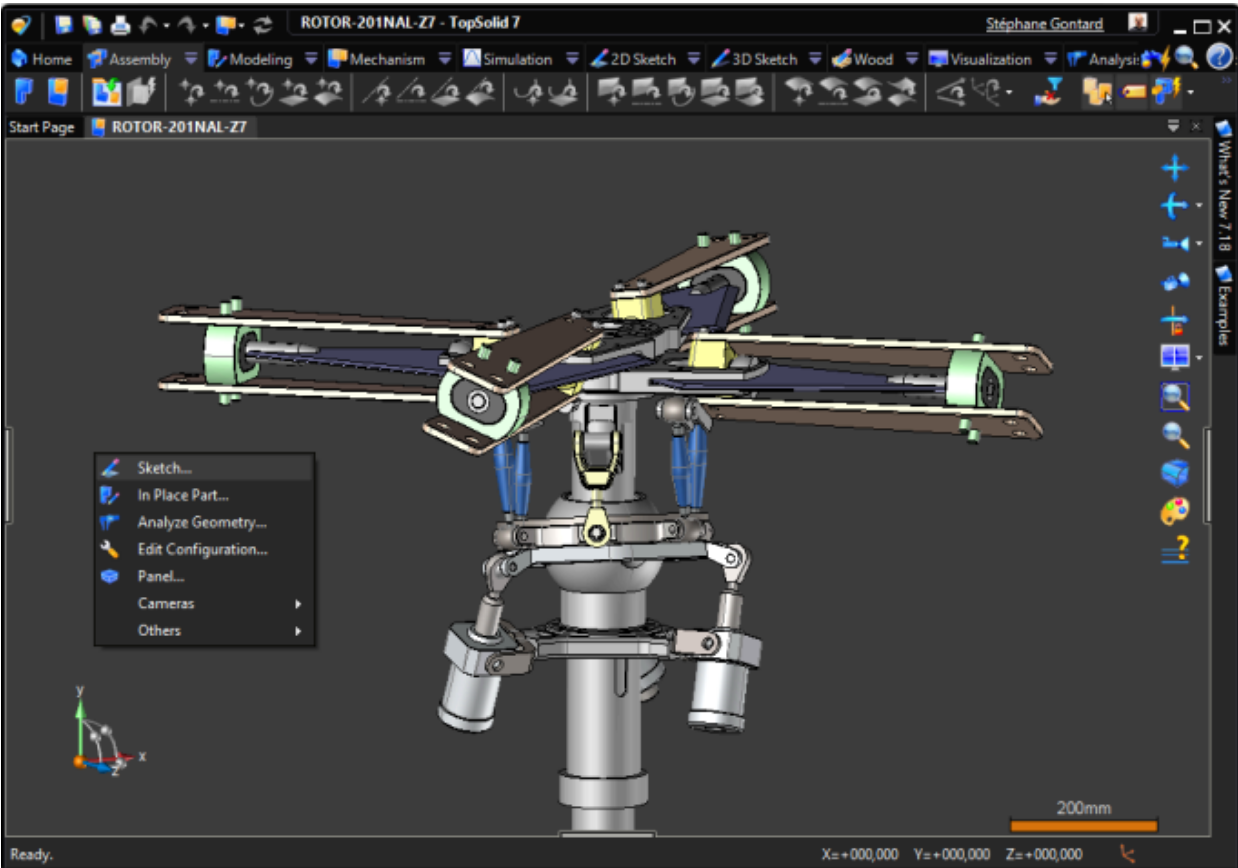Viewport: 1238px width, 868px height.
Task: Click the camera view icon in the view toolbar
Action: tap(1174, 243)
